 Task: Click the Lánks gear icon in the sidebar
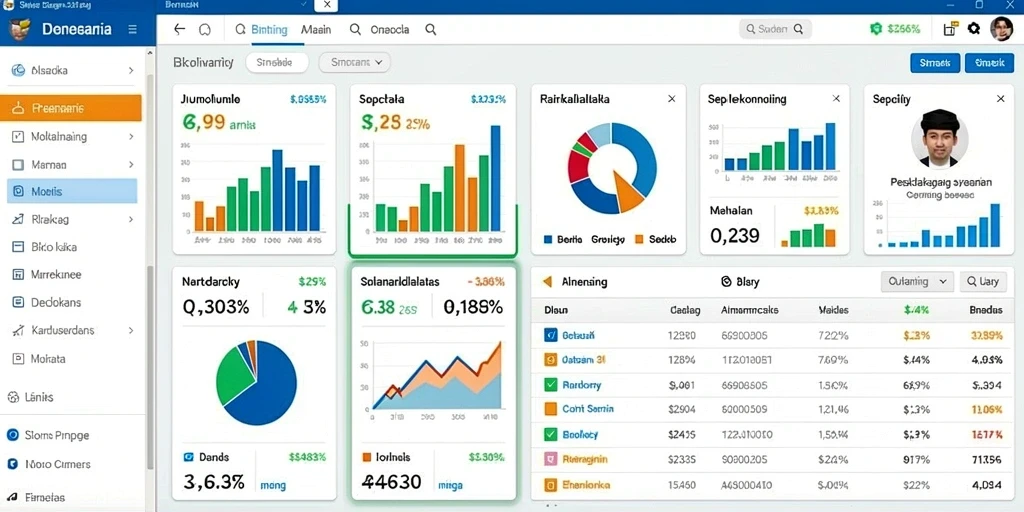(x=12, y=397)
